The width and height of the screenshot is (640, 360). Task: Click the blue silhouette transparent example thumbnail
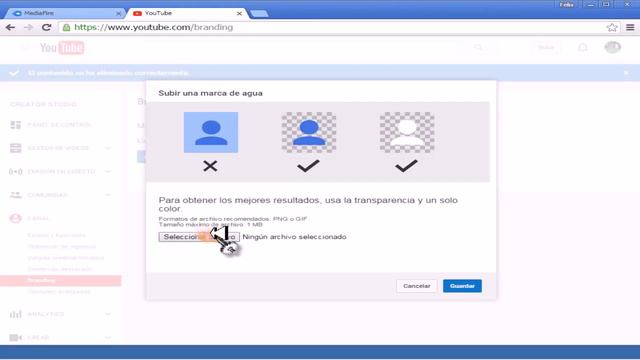pos(309,132)
